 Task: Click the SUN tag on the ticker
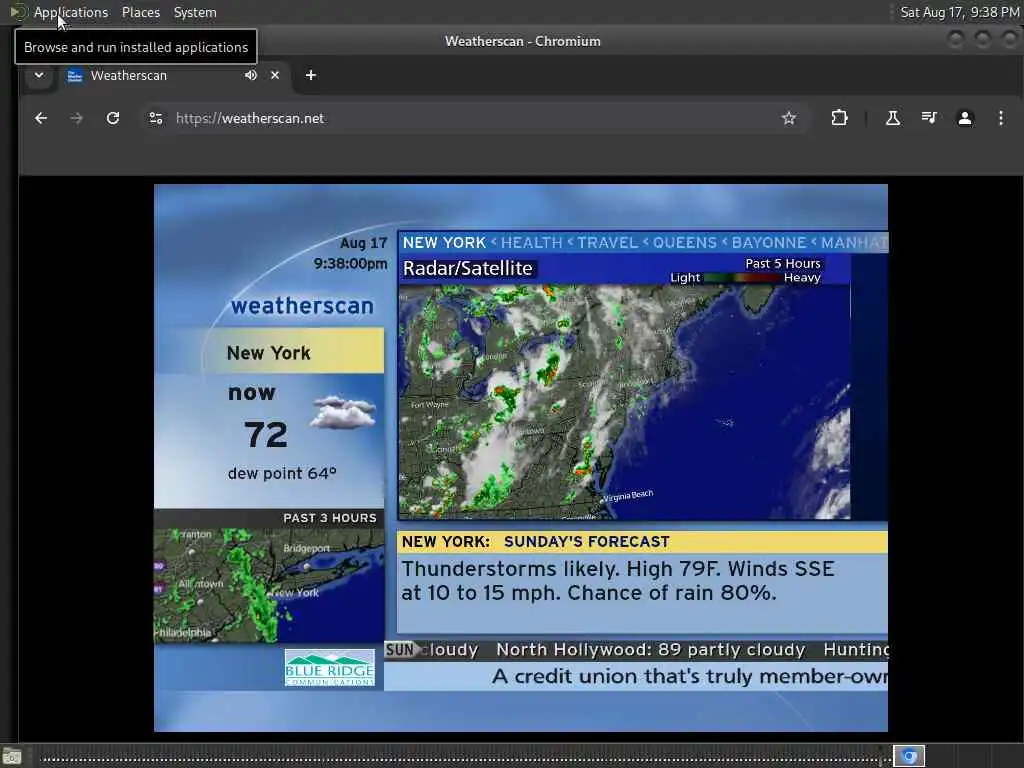[400, 650]
